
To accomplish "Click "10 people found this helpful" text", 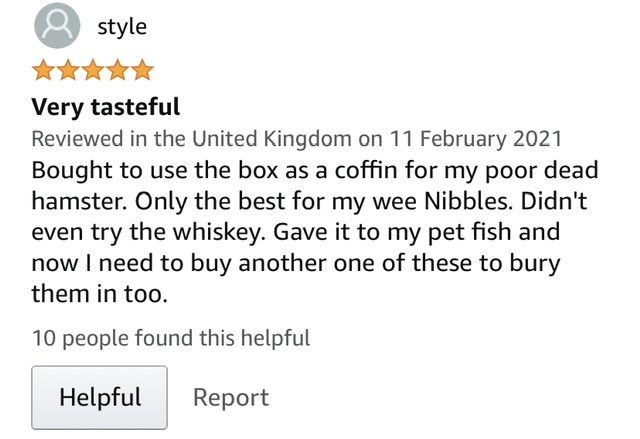I will tap(171, 338).
